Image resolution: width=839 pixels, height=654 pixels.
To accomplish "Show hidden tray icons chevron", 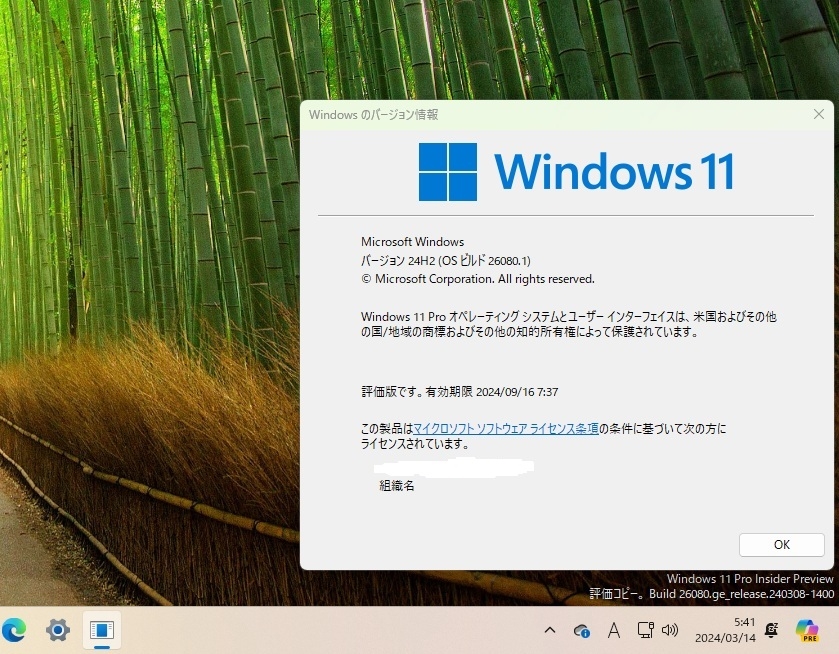I will coord(550,630).
